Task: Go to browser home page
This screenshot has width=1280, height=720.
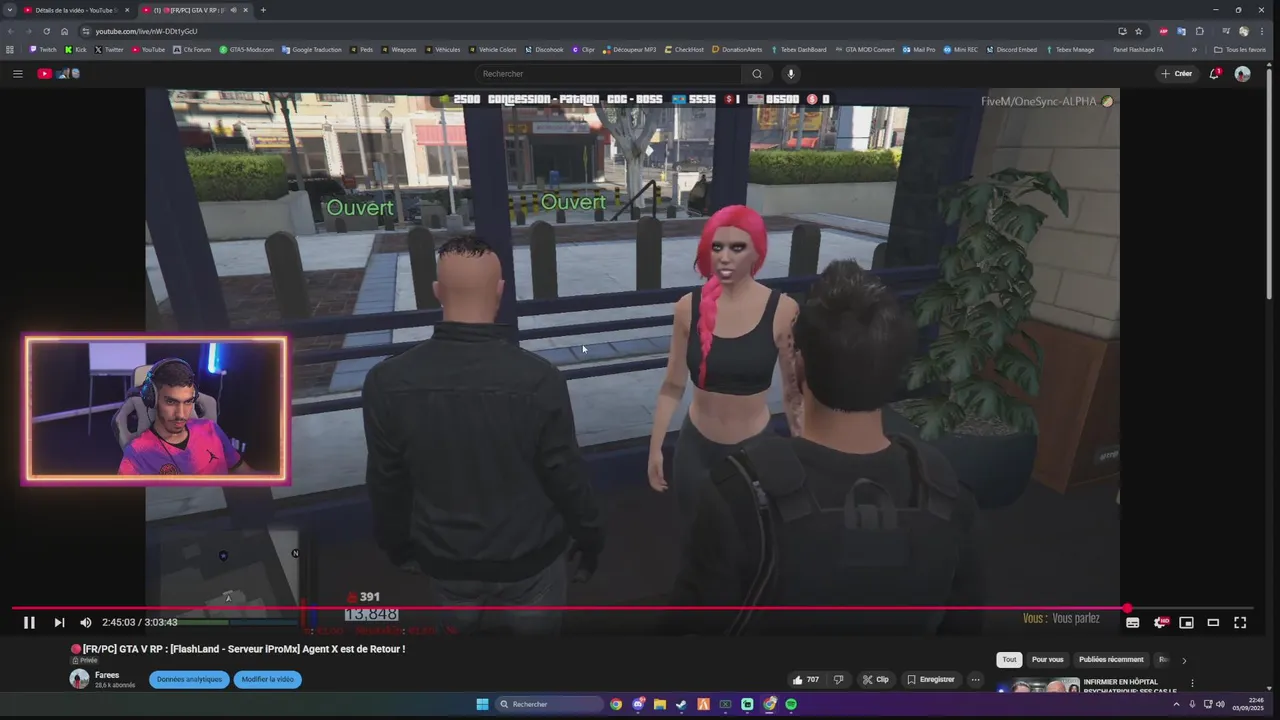Action: coord(64,31)
